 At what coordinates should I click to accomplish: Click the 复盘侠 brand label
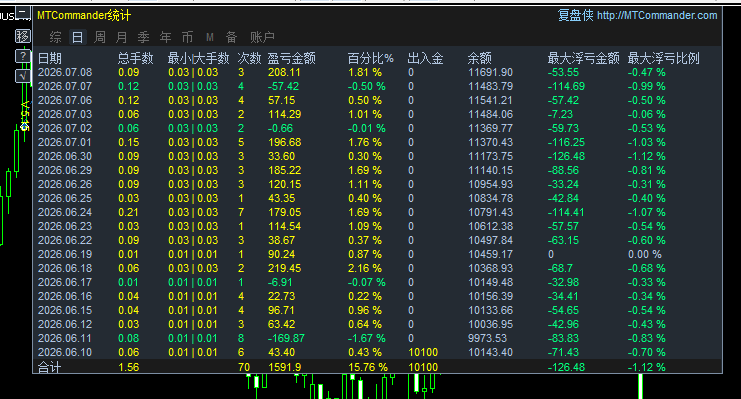click(576, 16)
